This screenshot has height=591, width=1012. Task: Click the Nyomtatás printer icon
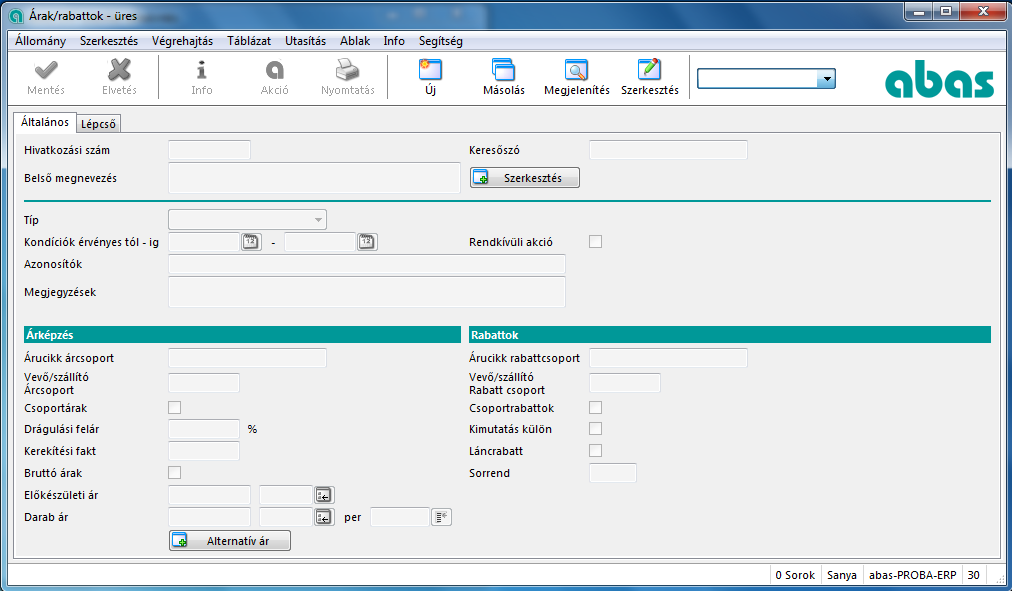[x=347, y=70]
